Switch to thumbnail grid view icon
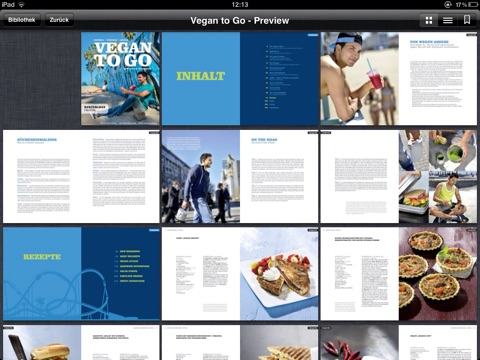Image resolution: width=480 pixels, height=360 pixels. click(x=429, y=20)
